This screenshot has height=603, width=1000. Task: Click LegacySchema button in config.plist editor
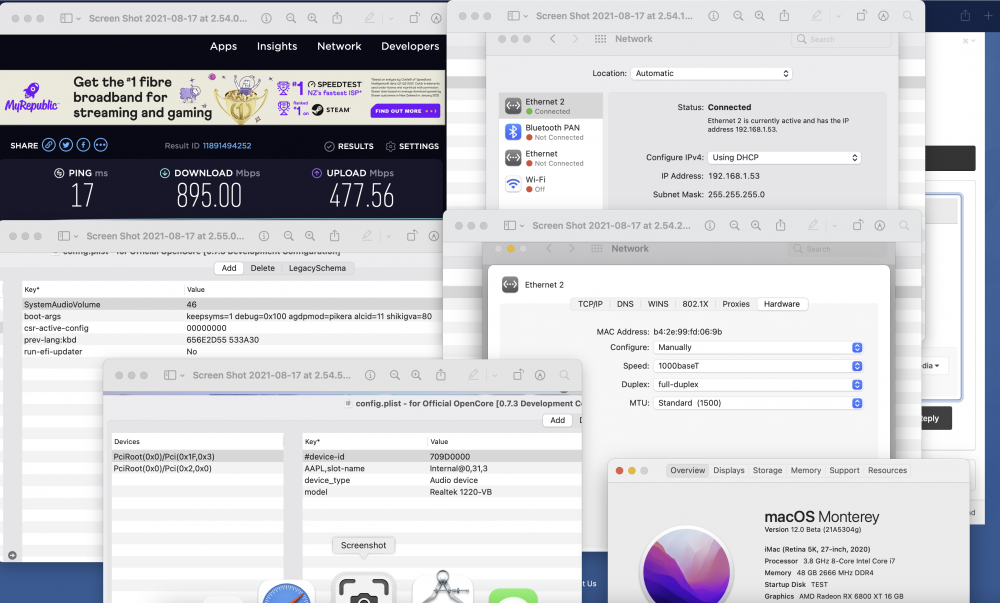(317, 268)
